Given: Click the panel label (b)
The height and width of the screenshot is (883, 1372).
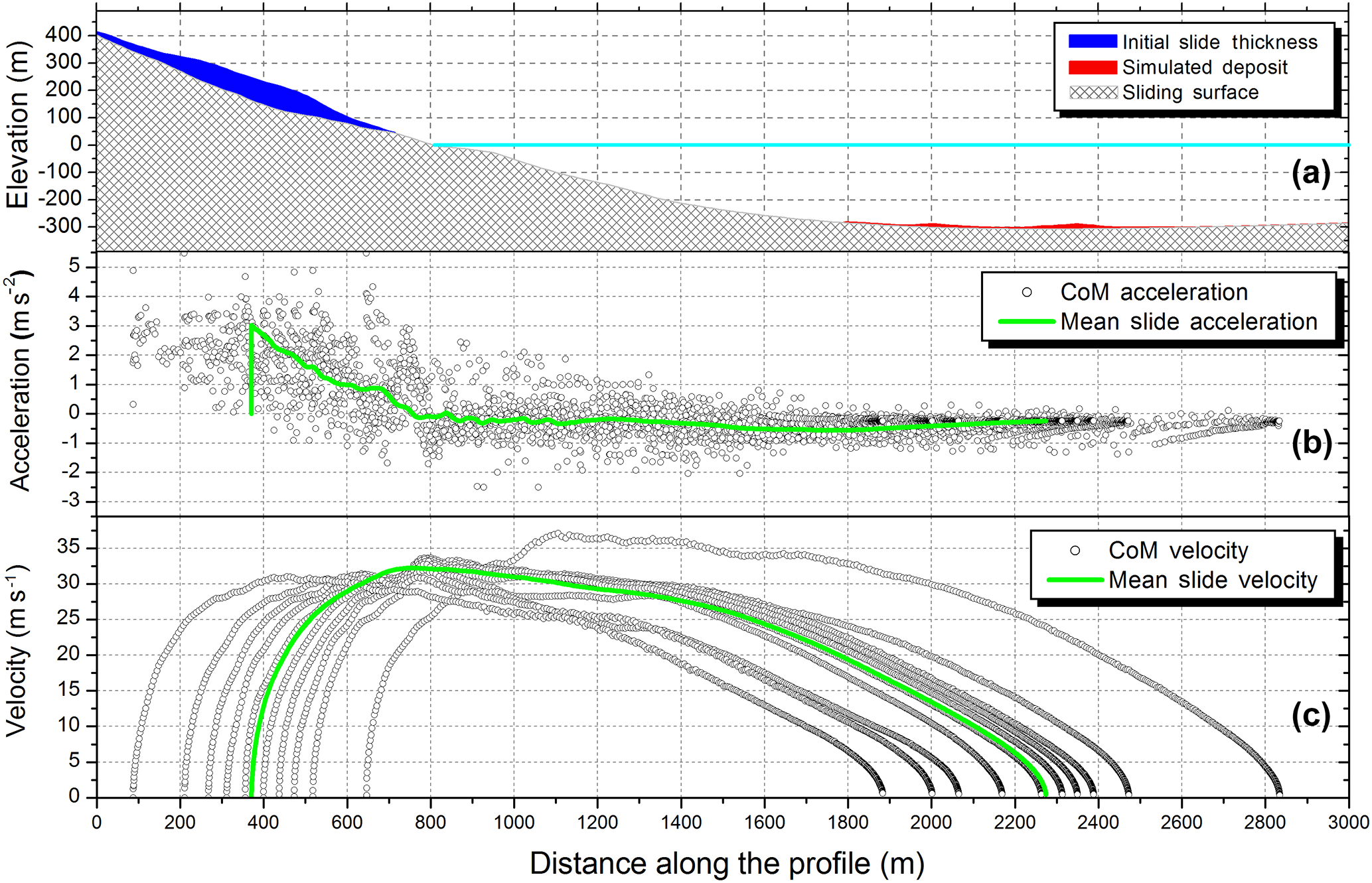Looking at the screenshot, I should 1311,444.
